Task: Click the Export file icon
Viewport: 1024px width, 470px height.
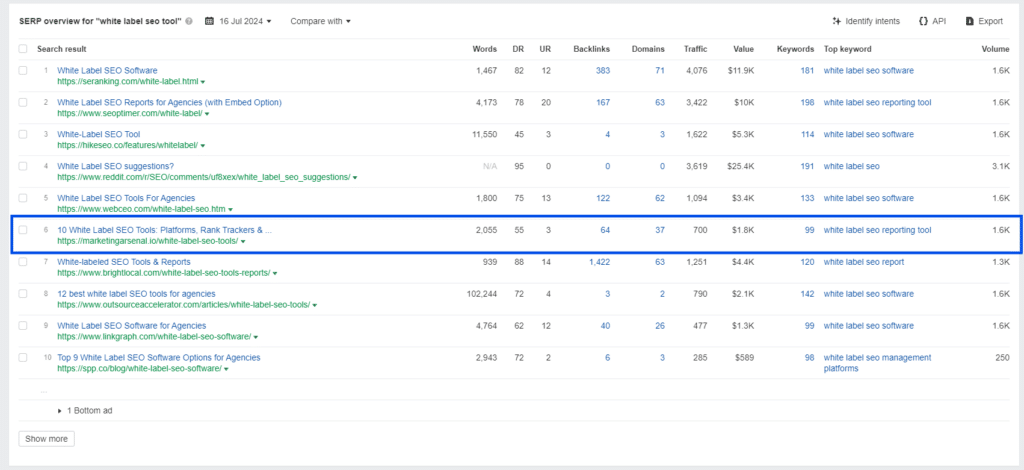Action: (970, 21)
